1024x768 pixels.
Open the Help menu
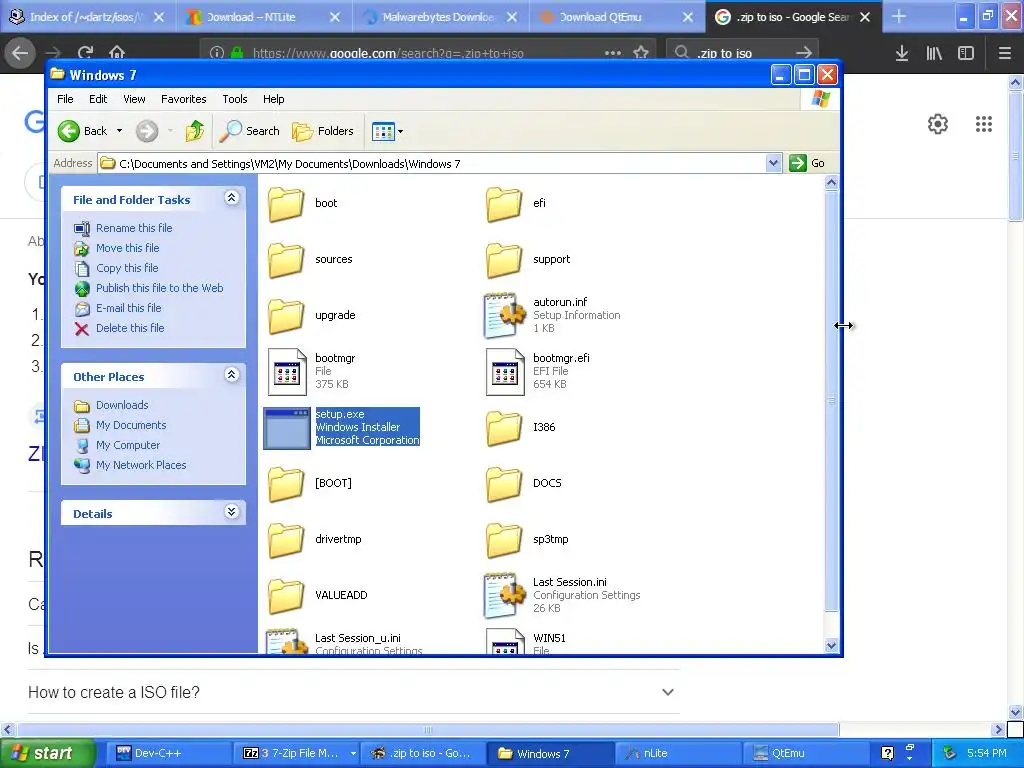click(x=274, y=99)
